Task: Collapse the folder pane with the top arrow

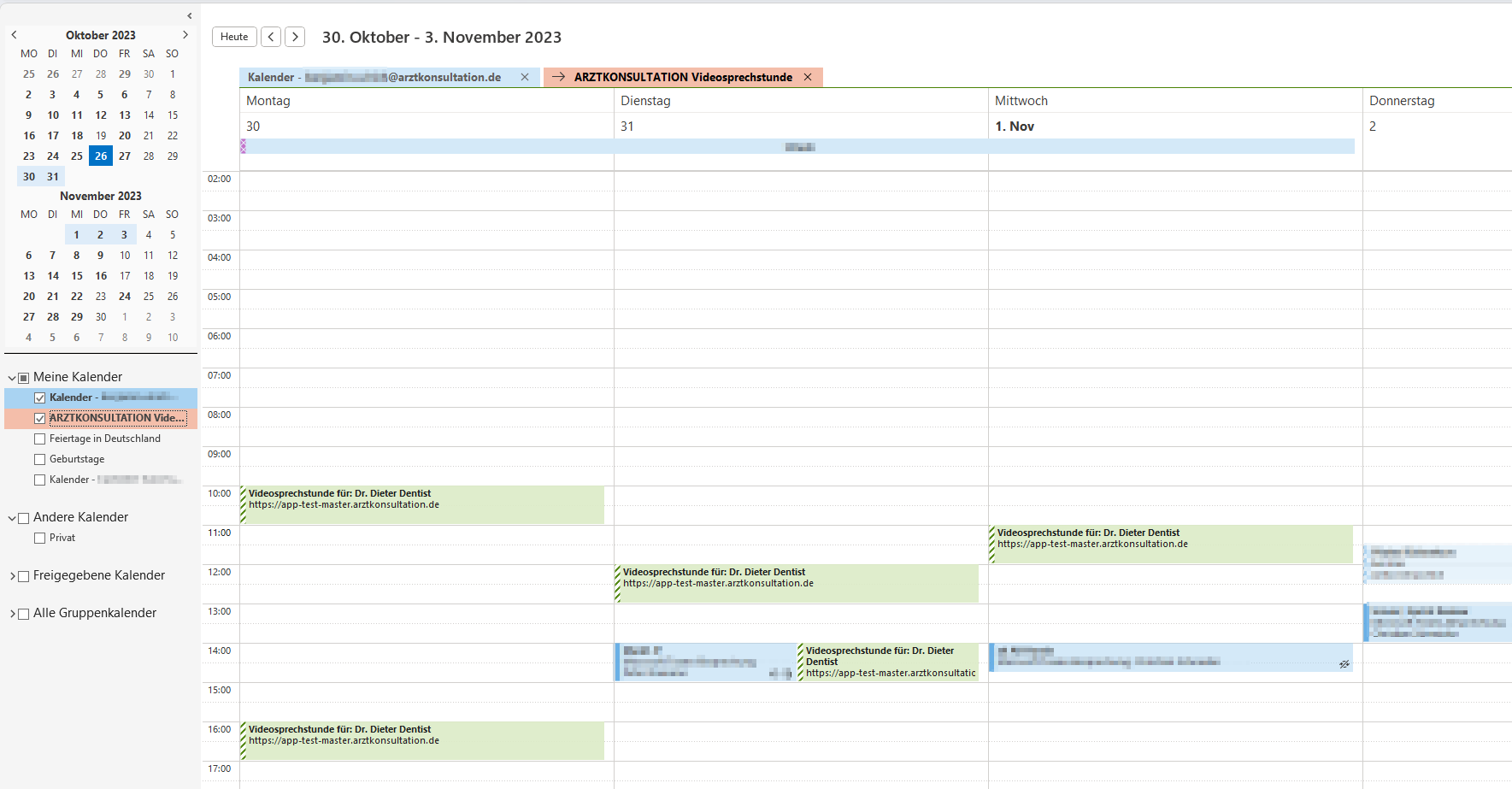Action: click(x=189, y=15)
